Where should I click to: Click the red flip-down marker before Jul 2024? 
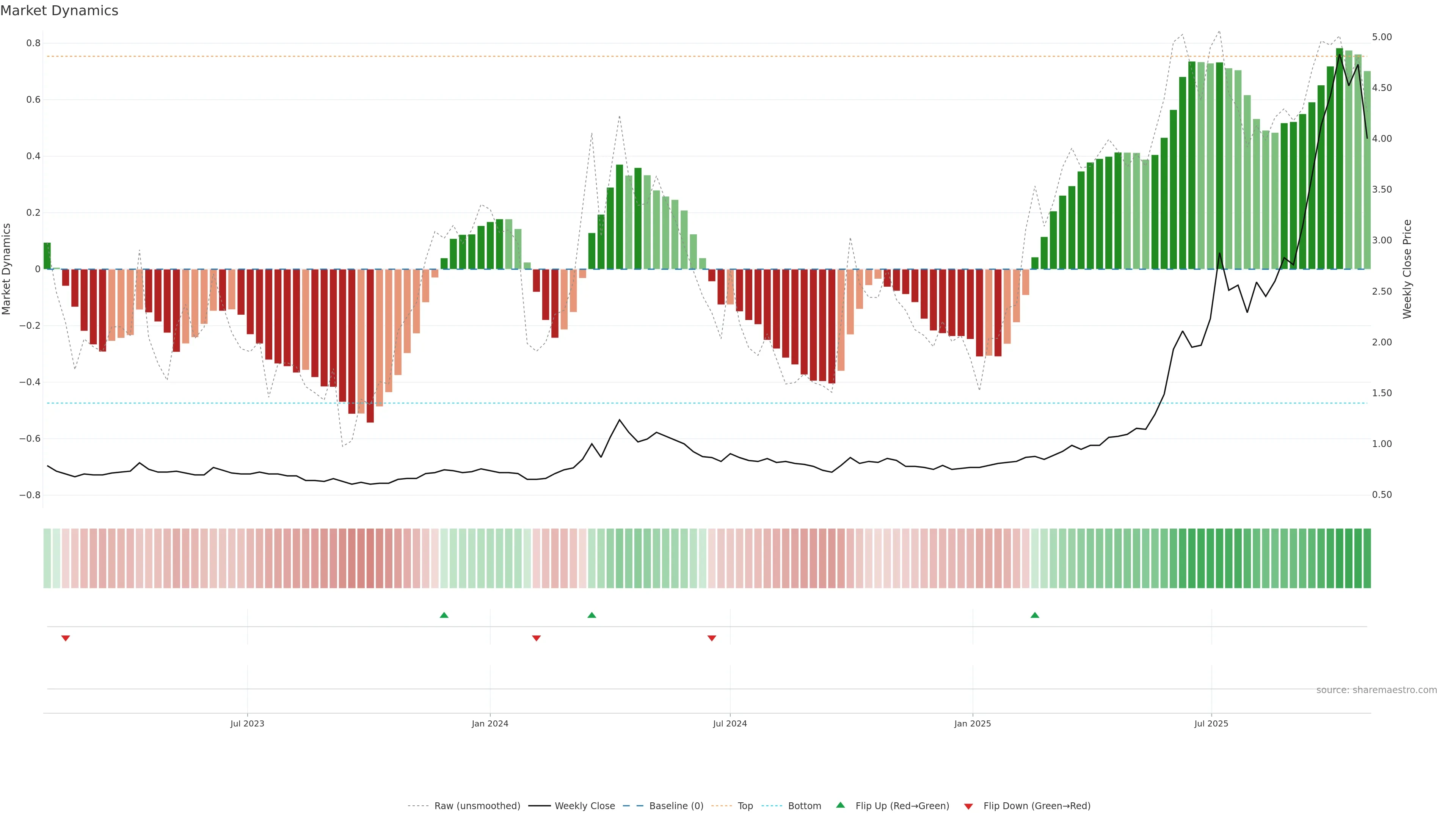(x=712, y=638)
